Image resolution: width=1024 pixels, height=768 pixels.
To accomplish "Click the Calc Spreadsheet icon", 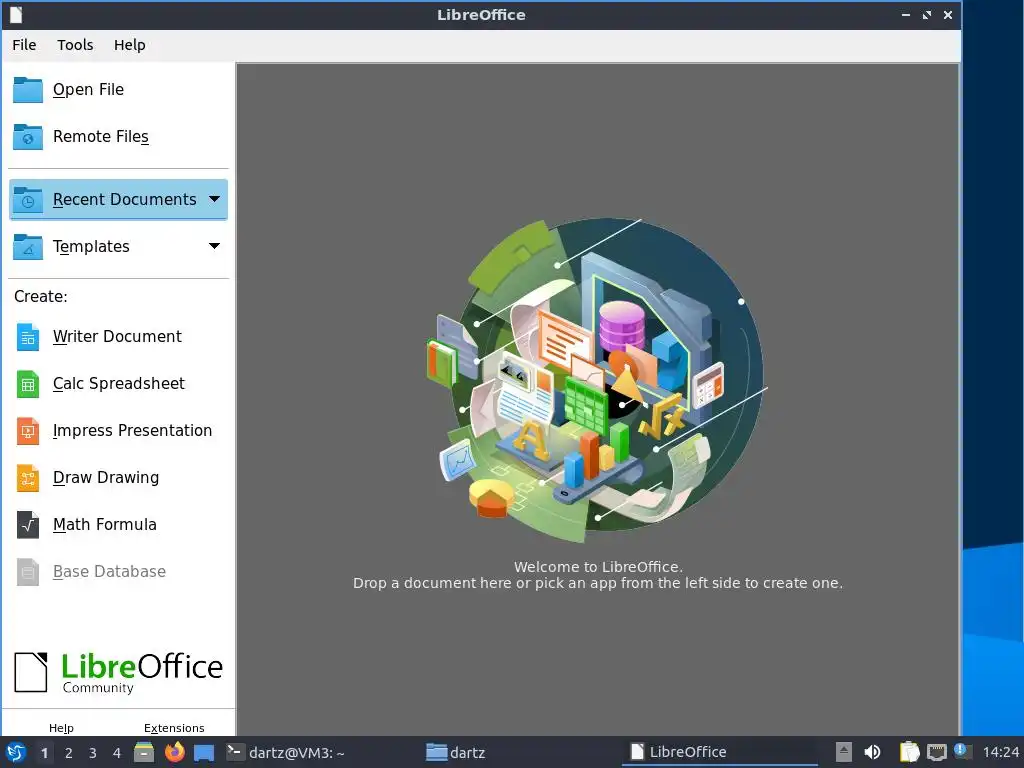I will coord(28,384).
